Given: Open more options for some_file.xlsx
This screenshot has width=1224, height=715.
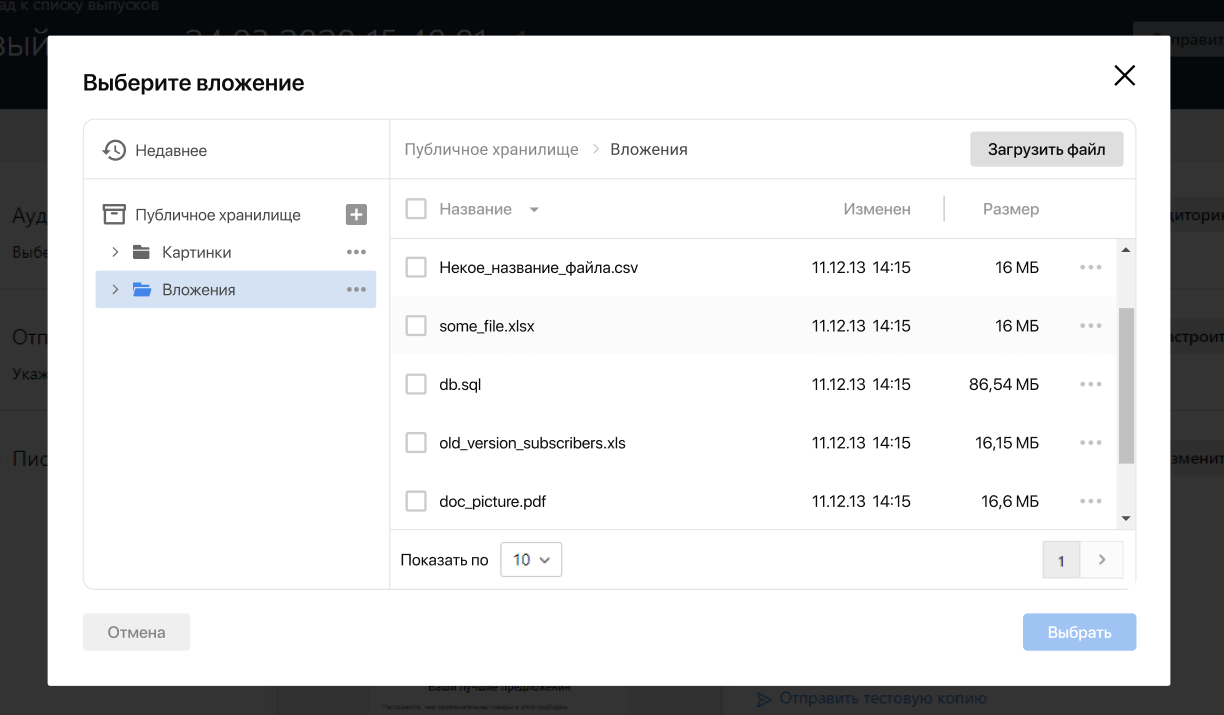Looking at the screenshot, I should (1090, 326).
